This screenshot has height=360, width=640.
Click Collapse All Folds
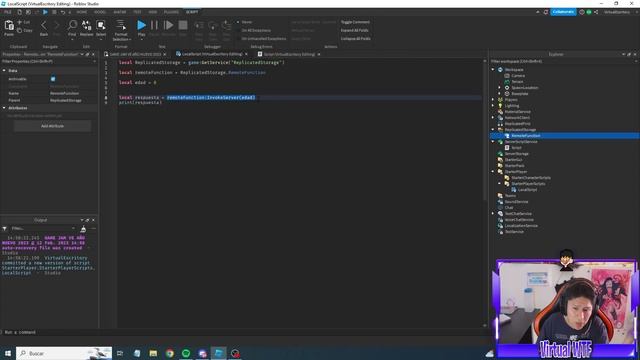(x=356, y=38)
